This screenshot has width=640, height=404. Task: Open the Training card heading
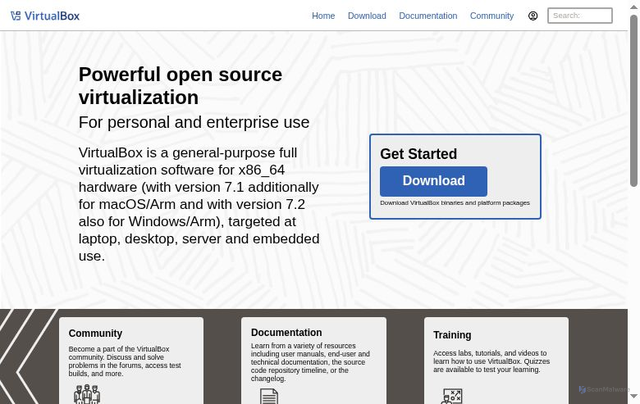point(452,335)
